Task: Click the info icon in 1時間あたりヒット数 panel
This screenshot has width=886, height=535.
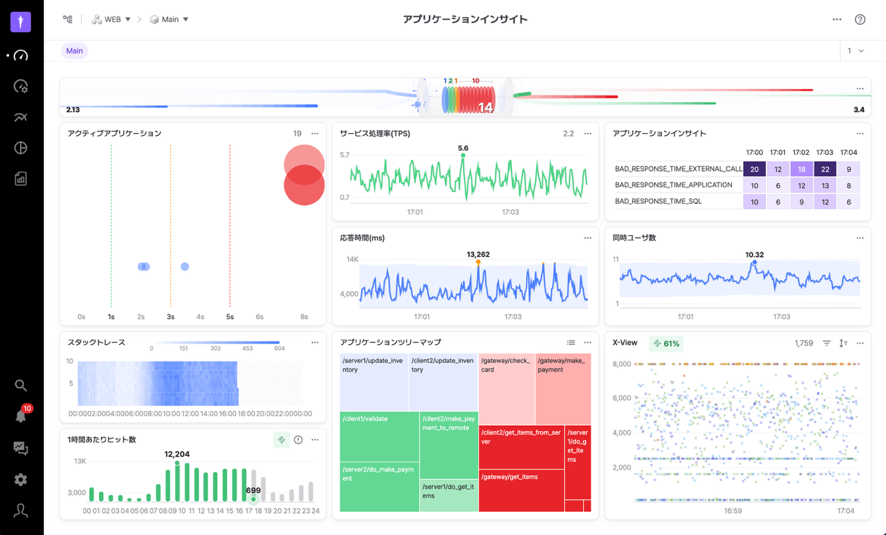Action: click(298, 440)
